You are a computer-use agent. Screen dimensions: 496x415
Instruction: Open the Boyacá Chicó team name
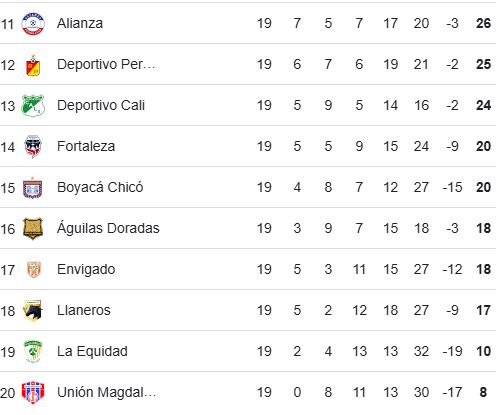[x=100, y=187]
